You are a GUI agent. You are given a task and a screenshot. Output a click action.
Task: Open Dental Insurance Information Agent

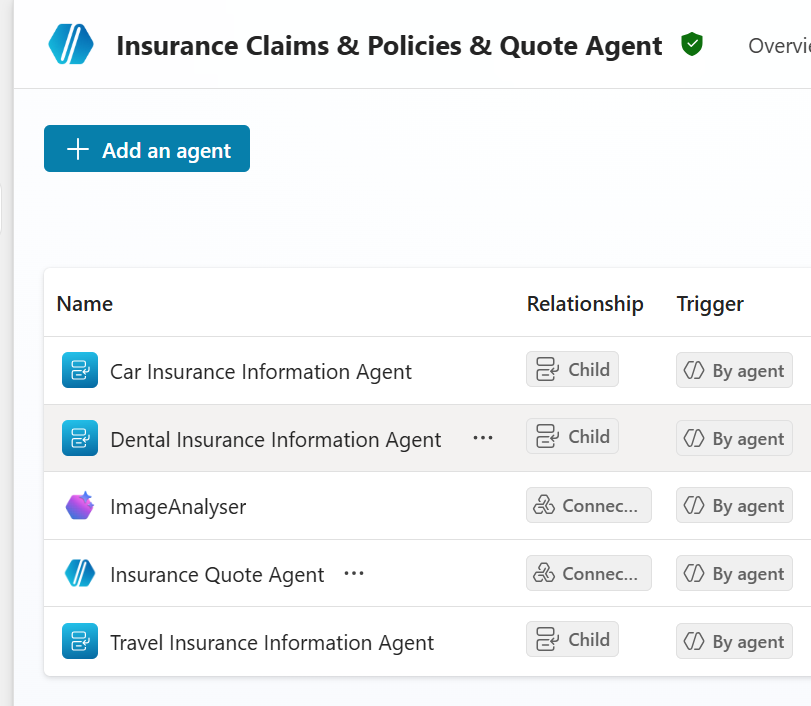(276, 440)
